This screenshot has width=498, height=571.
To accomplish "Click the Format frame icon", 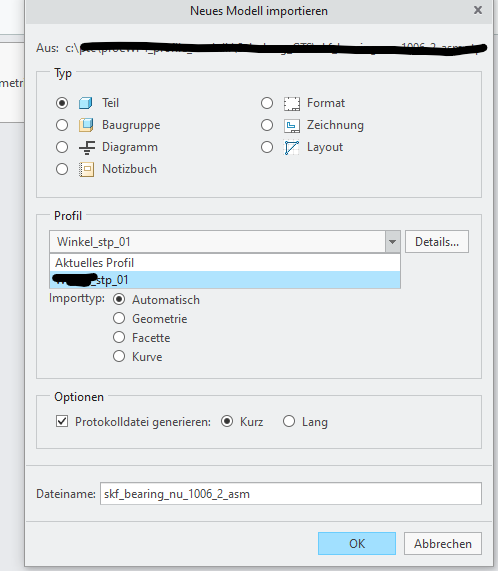I will point(292,103).
